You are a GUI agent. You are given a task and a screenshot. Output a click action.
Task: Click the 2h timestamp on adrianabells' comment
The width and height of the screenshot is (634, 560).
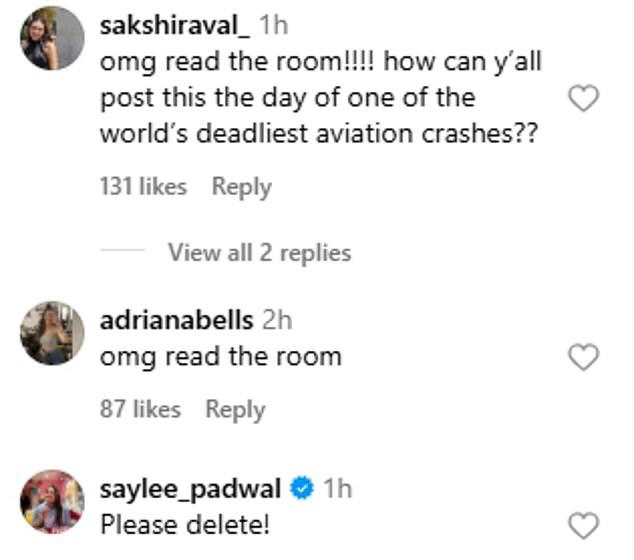click(275, 321)
